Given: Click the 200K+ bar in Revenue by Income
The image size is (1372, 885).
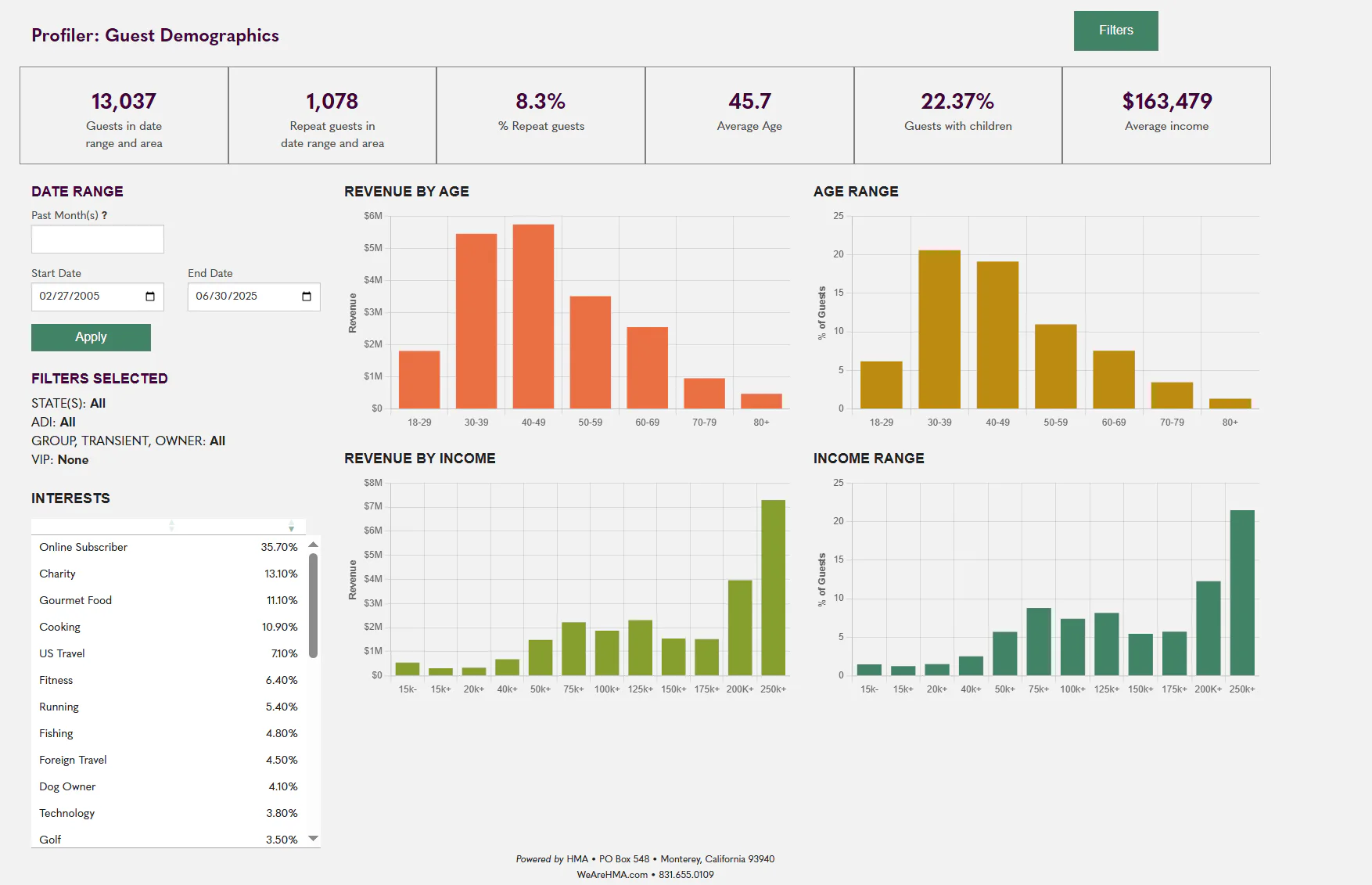Looking at the screenshot, I should pos(740,628).
